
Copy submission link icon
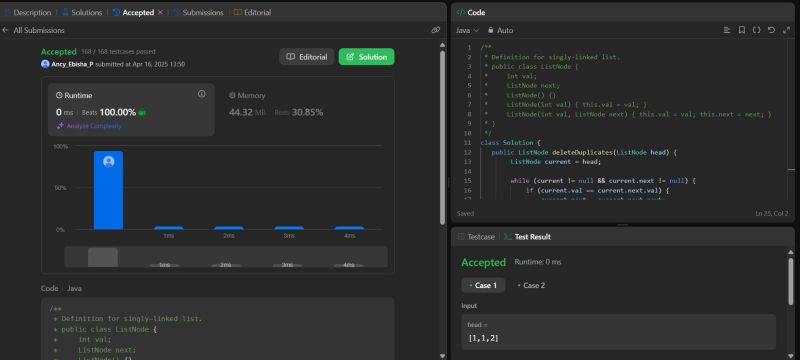[x=435, y=30]
